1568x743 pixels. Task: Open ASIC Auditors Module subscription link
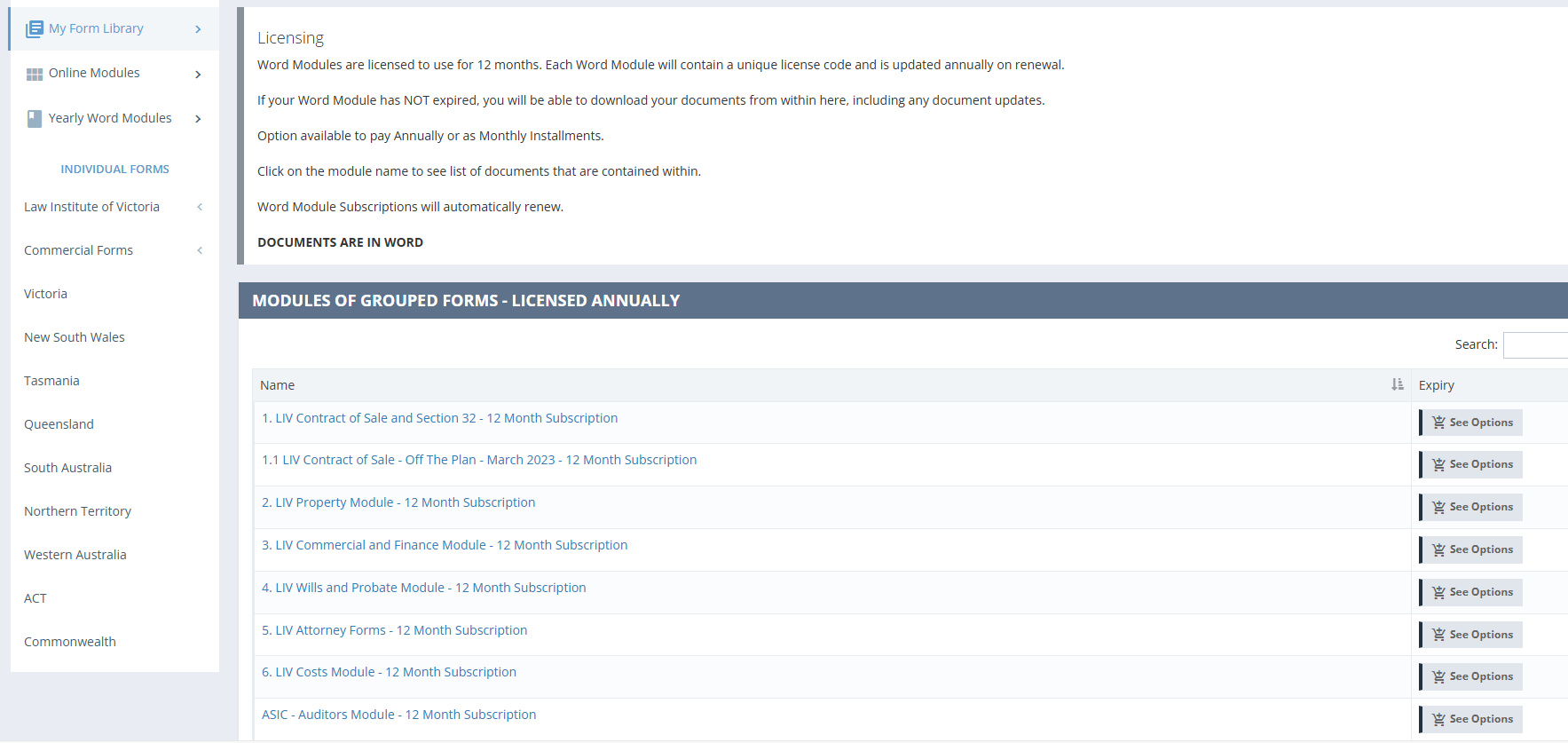(x=398, y=715)
